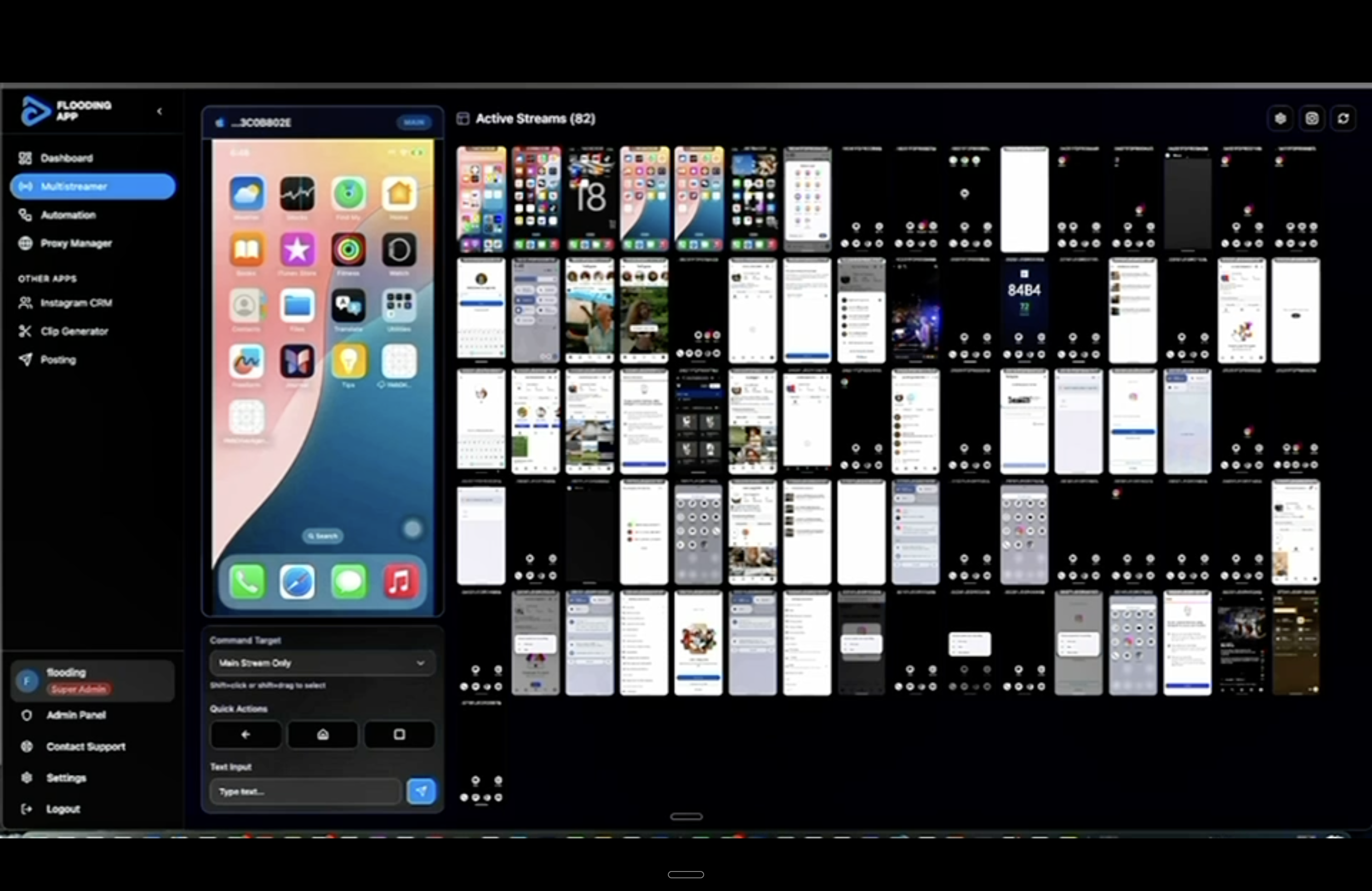Open the Journal butterfly app
Screen dimensions: 1372x891
click(298, 361)
